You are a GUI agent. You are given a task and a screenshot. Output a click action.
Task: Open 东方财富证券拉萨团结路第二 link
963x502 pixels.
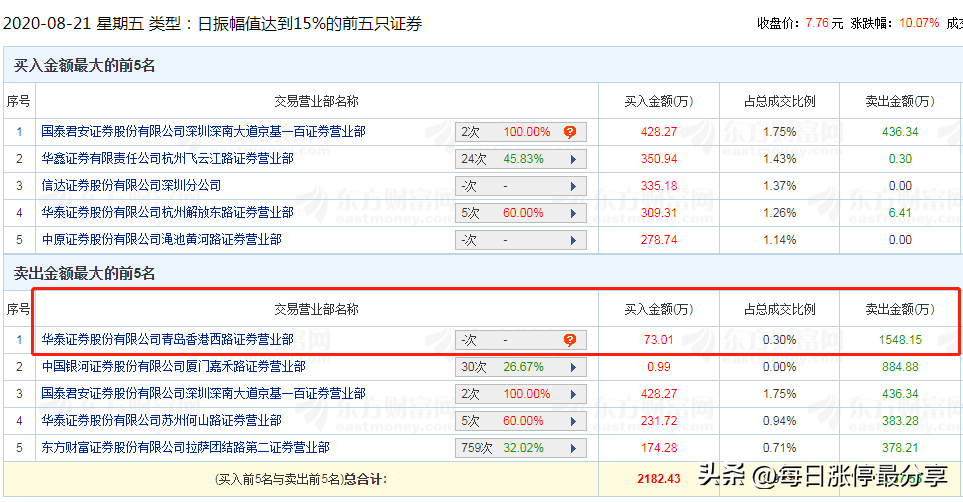click(x=185, y=448)
